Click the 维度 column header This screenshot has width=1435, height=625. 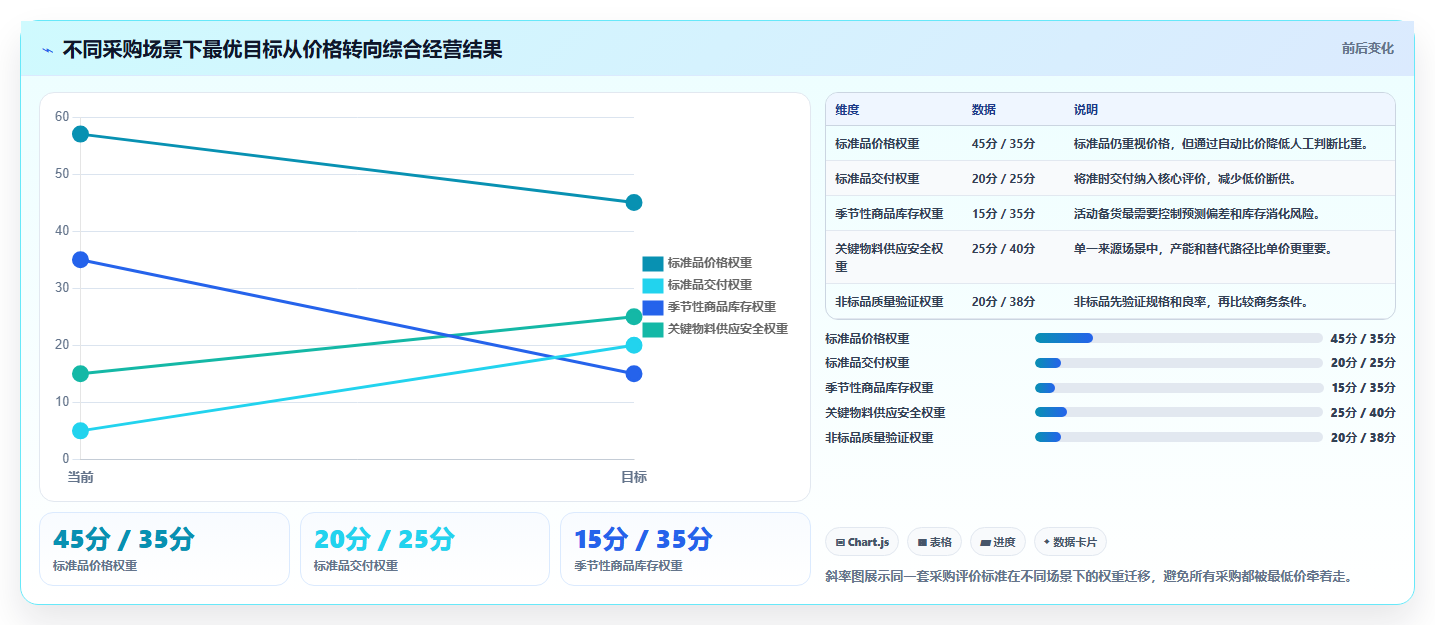[x=847, y=110]
